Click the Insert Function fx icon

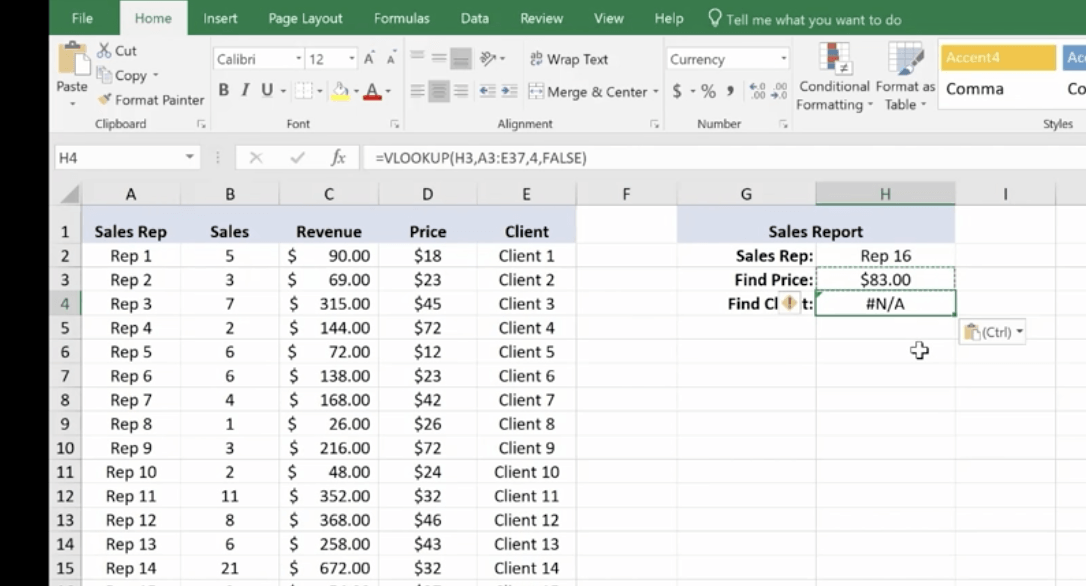[338, 158]
